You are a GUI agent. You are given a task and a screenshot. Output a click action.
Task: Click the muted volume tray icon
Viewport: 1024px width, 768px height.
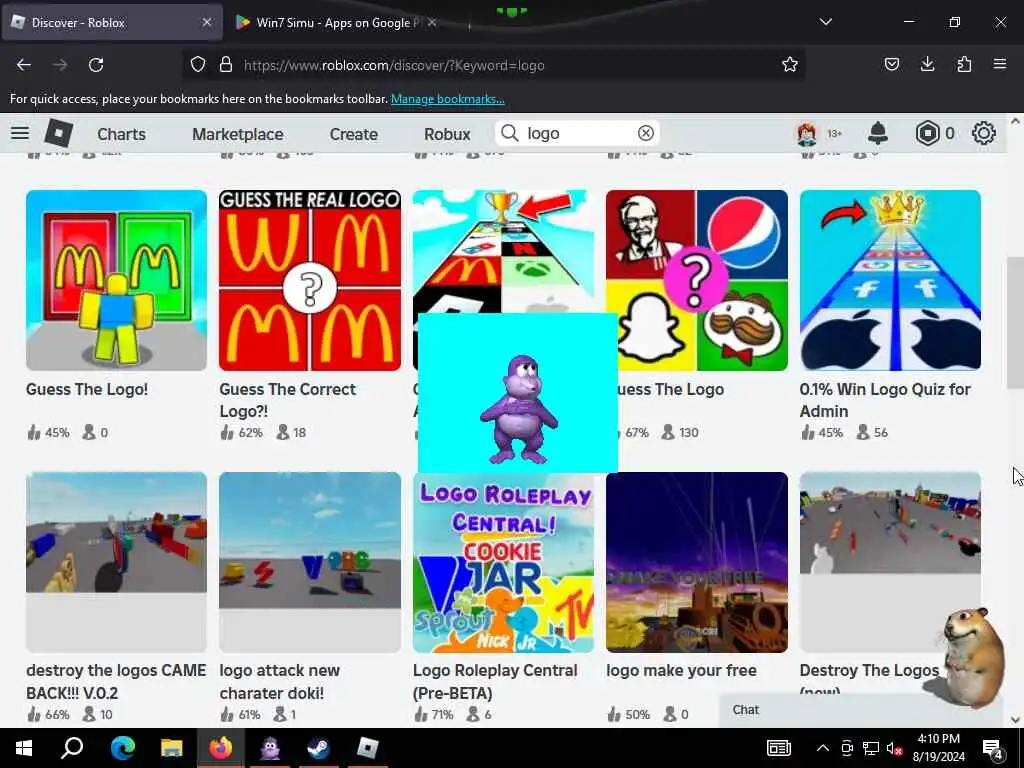[x=894, y=748]
